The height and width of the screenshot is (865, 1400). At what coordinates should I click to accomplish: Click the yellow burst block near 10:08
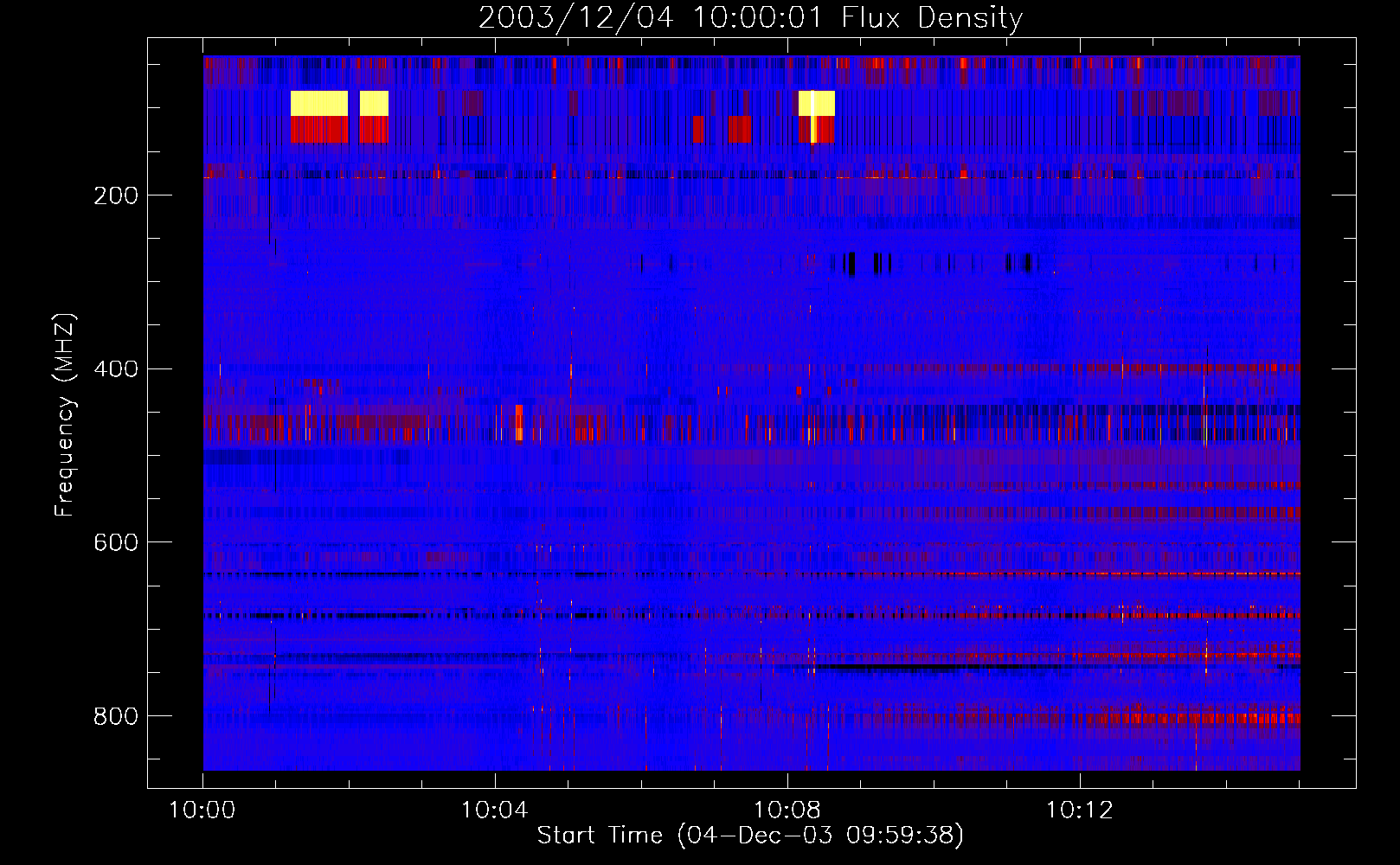(817, 104)
